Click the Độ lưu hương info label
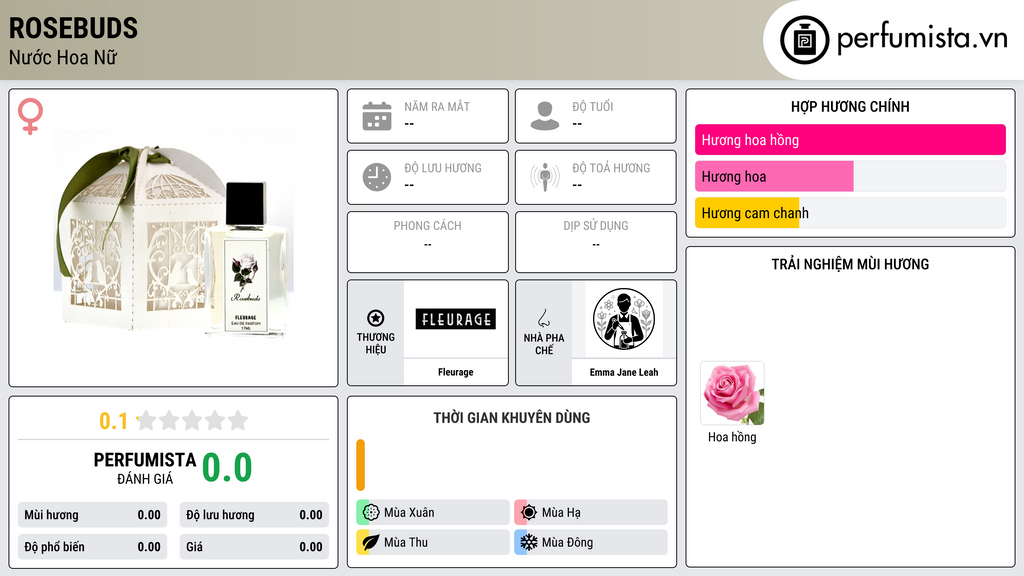This screenshot has width=1024, height=576. point(443,168)
